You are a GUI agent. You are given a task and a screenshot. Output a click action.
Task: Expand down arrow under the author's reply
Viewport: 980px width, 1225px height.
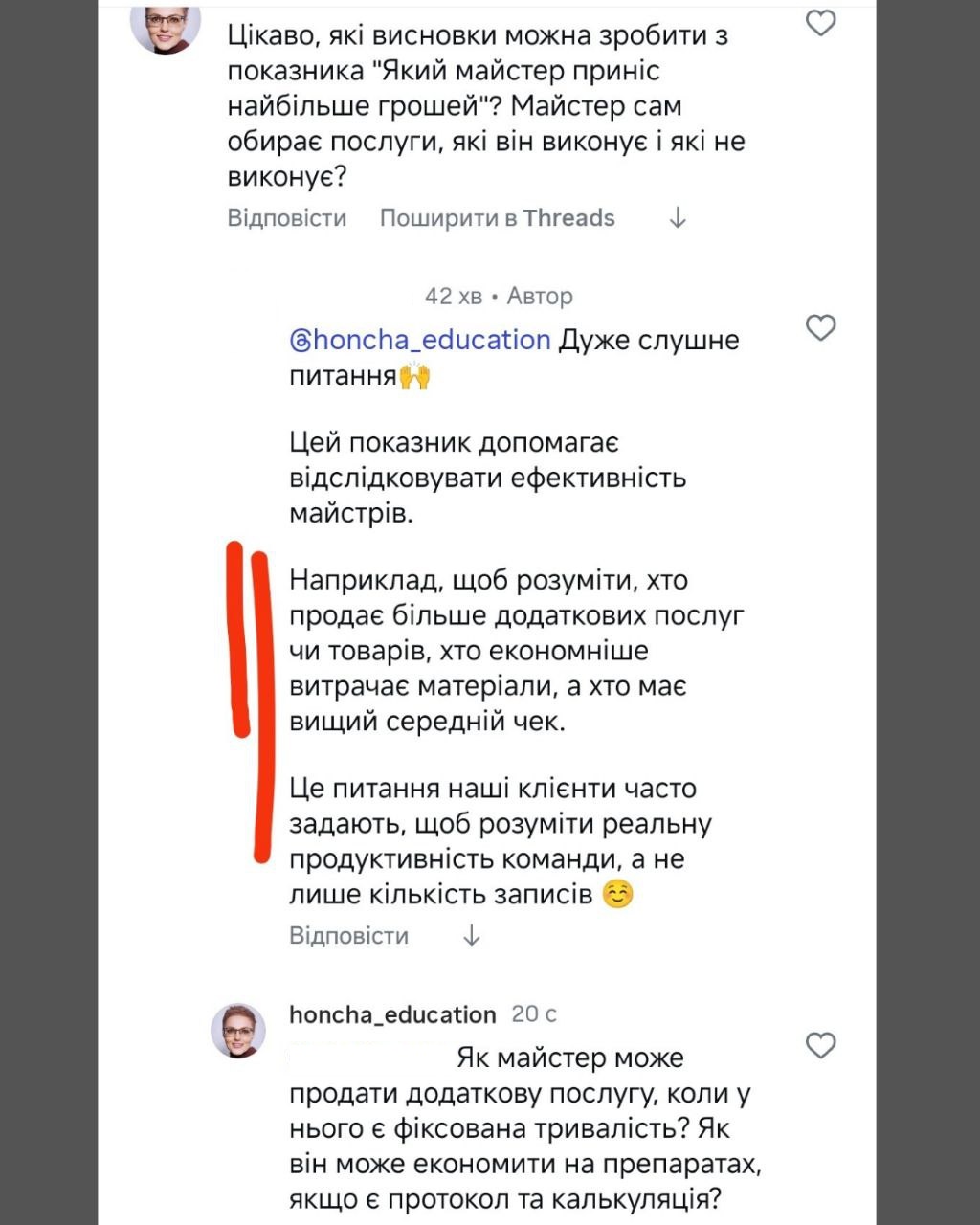coord(471,935)
